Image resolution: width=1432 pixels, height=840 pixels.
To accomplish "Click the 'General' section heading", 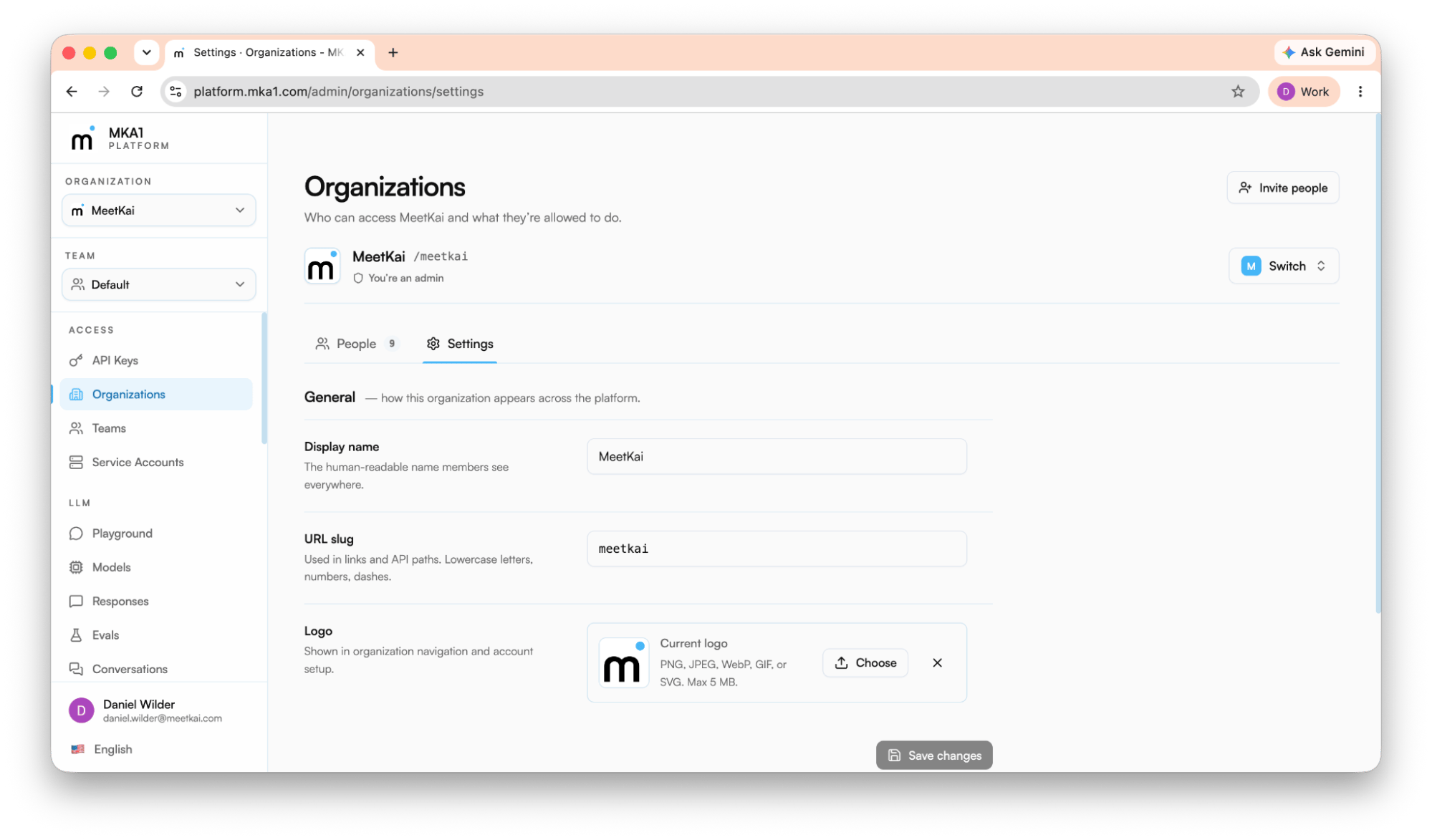I will [x=330, y=397].
